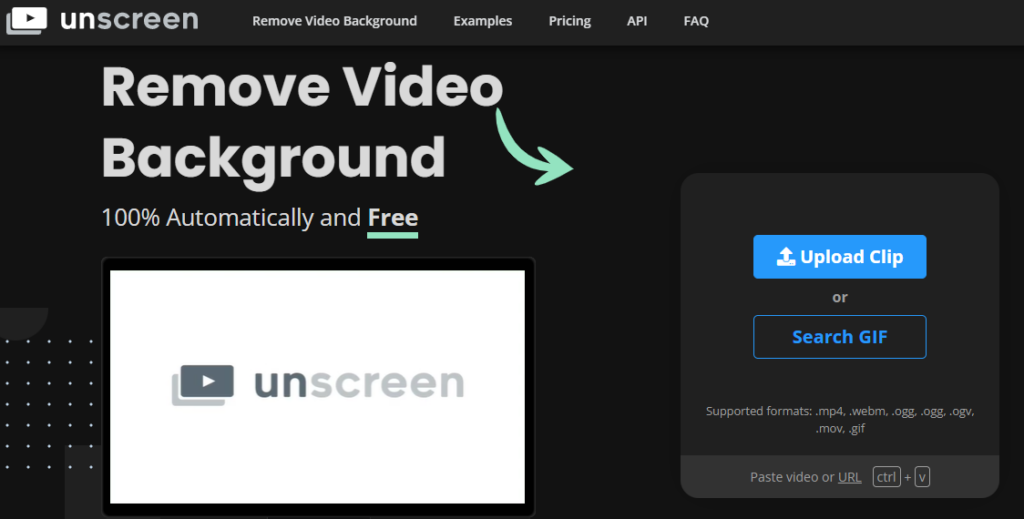
Task: Go to the Examples page
Action: (483, 21)
